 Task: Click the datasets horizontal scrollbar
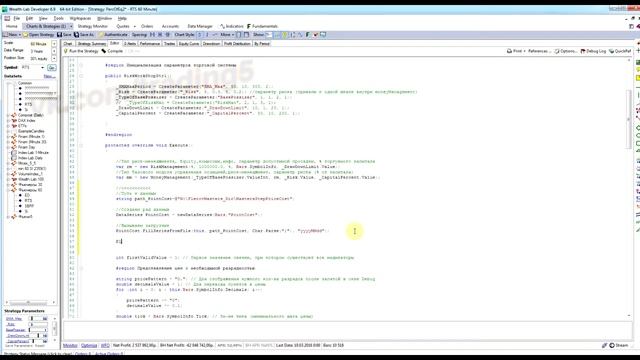click(30, 302)
